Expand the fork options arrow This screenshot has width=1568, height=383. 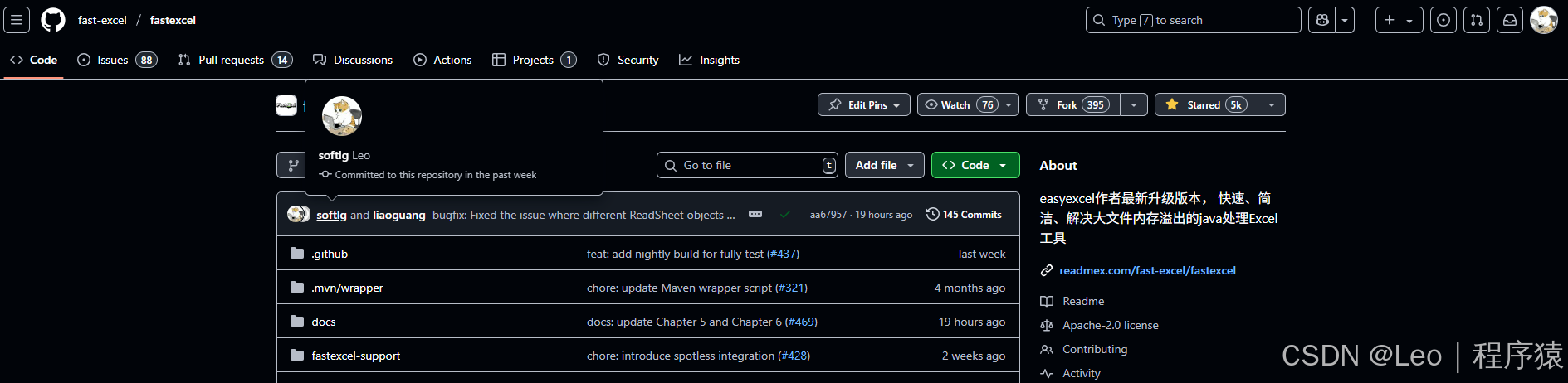tap(1134, 104)
